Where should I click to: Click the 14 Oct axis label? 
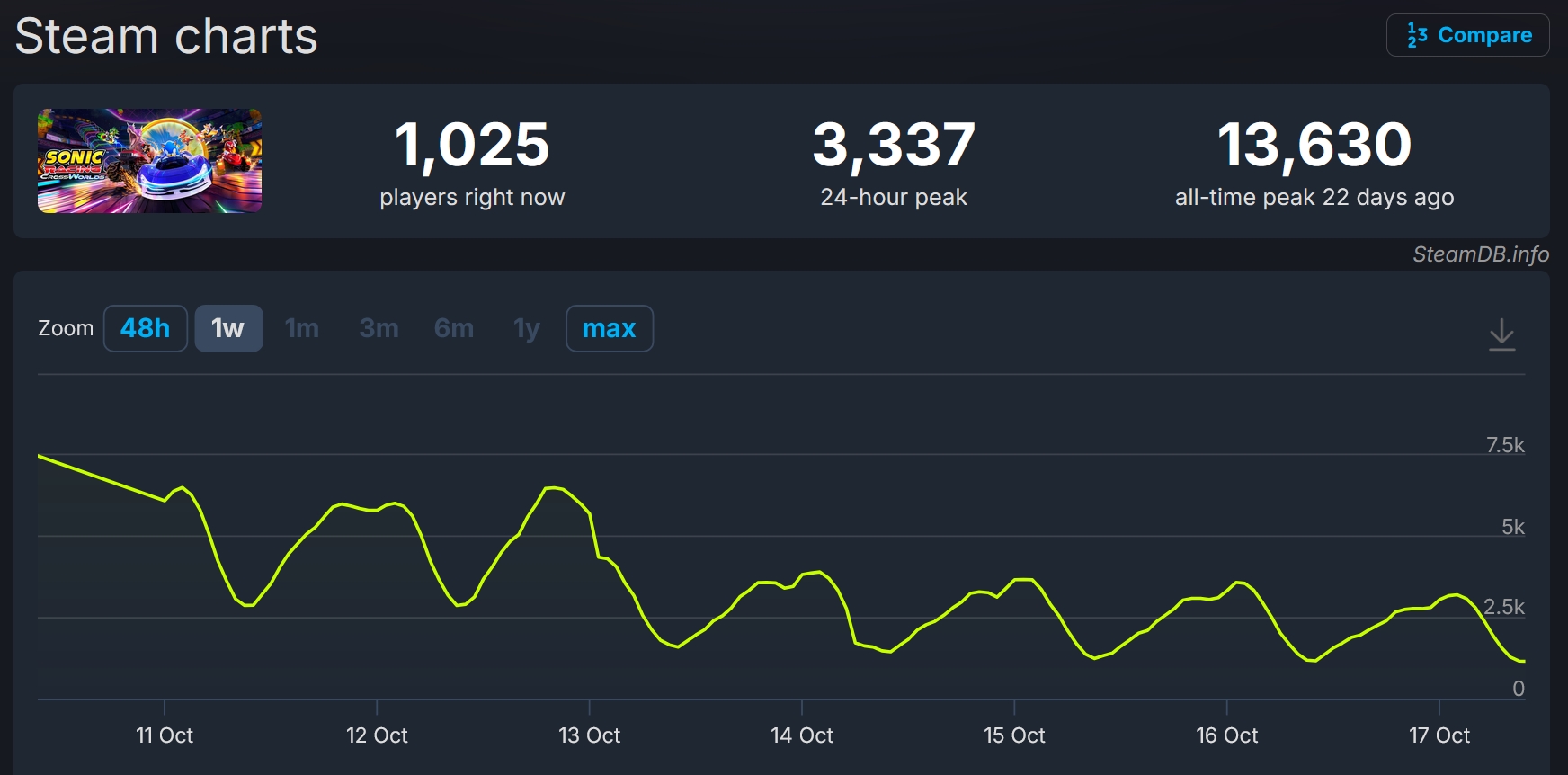point(802,735)
